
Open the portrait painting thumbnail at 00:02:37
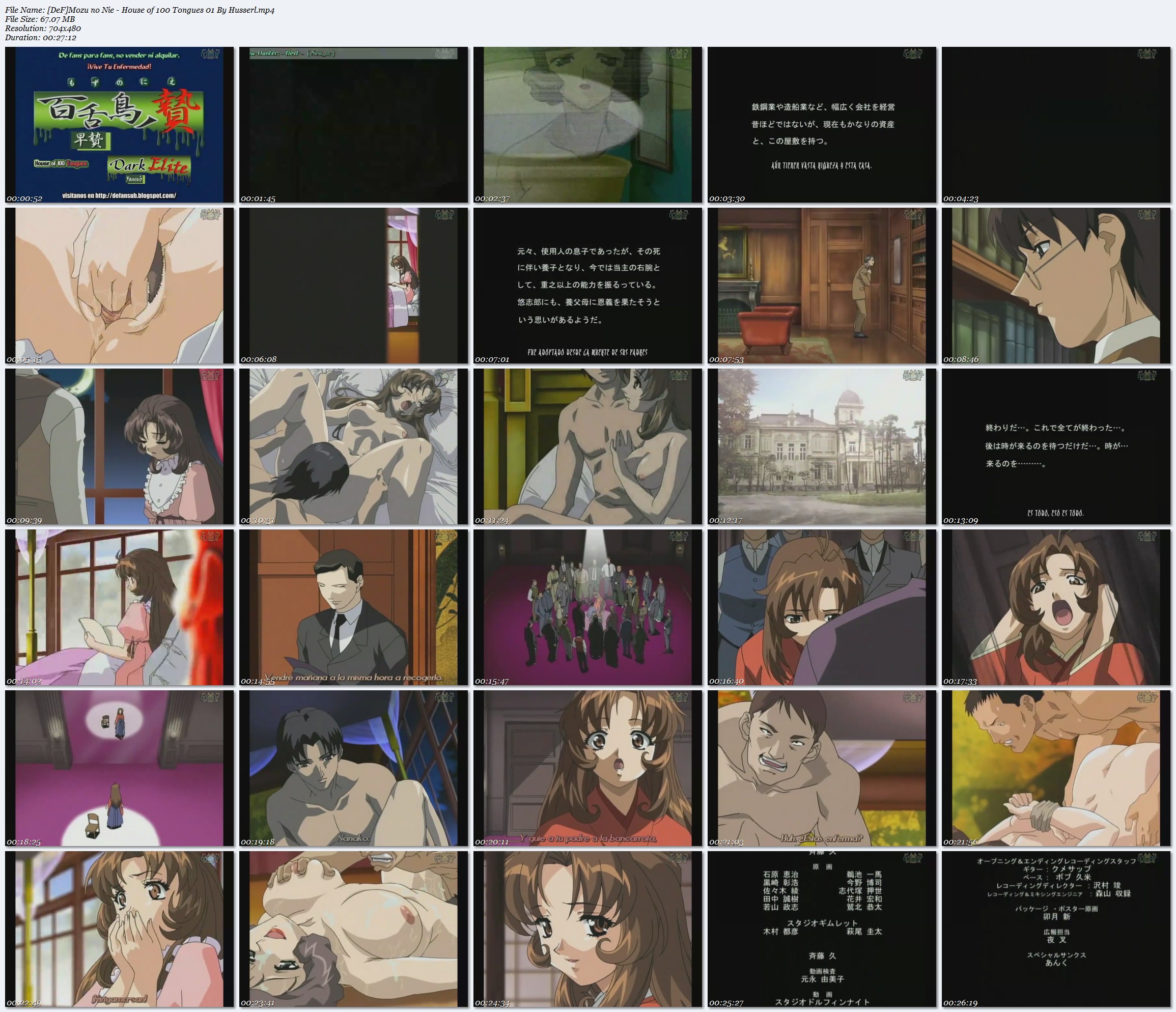tap(588, 125)
